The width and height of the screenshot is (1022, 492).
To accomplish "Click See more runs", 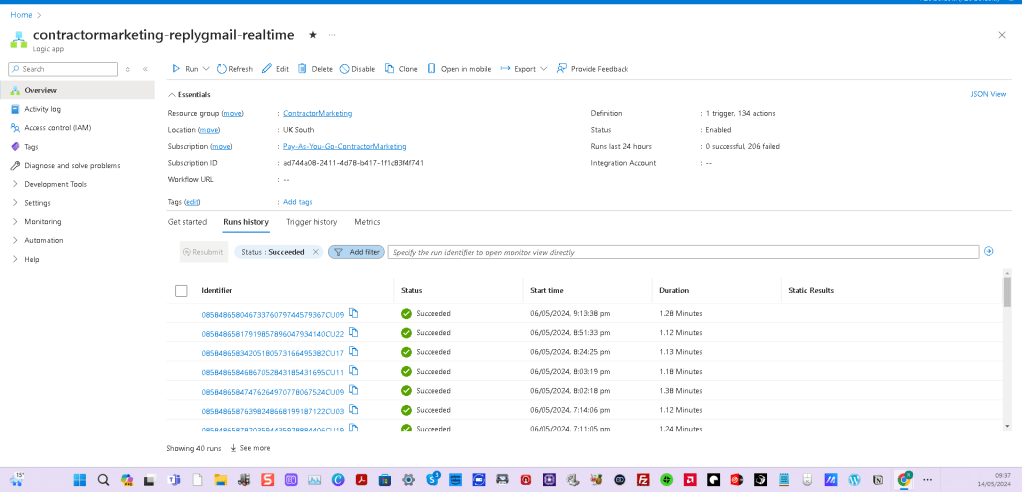I will pyautogui.click(x=250, y=448).
